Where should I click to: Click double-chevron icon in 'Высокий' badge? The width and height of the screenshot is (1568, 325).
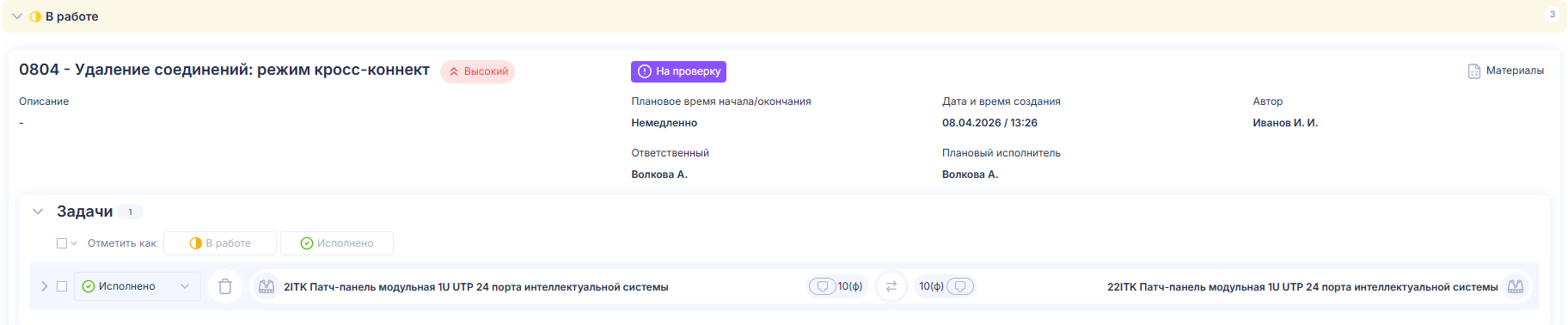pos(454,72)
